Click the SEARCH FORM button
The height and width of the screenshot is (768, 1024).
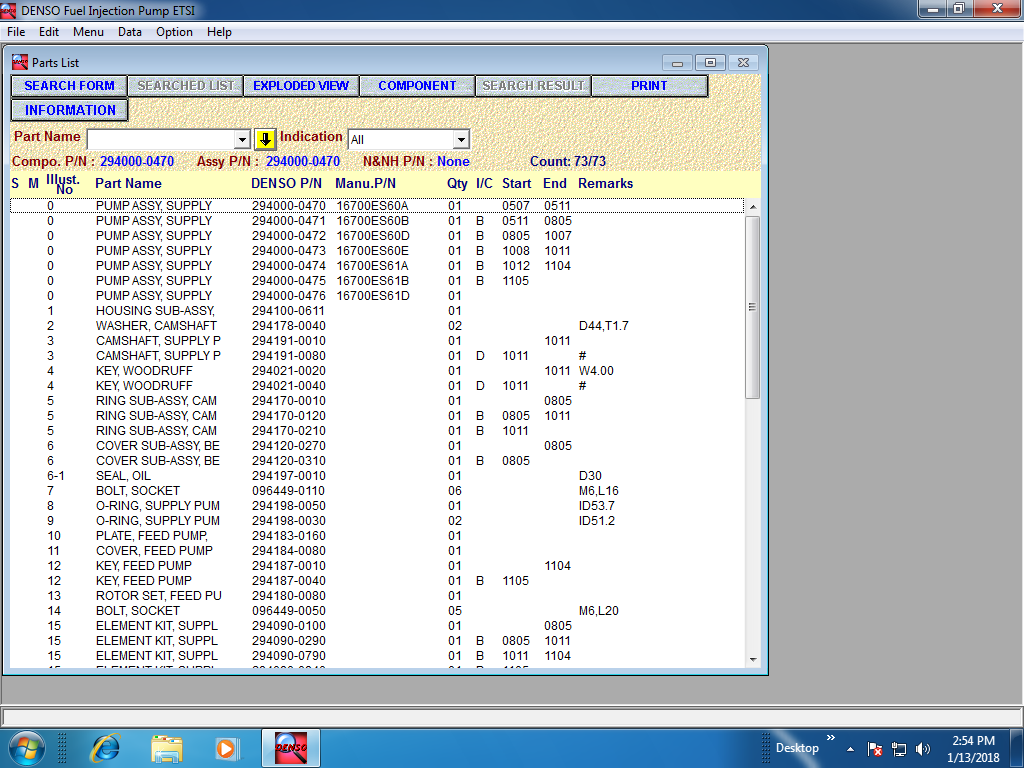tap(69, 86)
